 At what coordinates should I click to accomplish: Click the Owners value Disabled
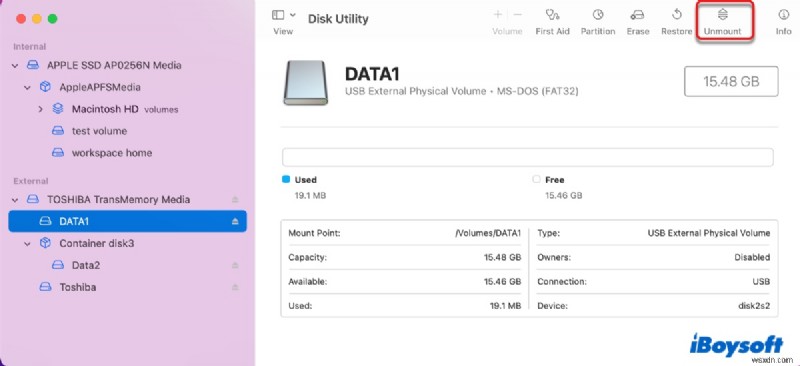coord(752,257)
